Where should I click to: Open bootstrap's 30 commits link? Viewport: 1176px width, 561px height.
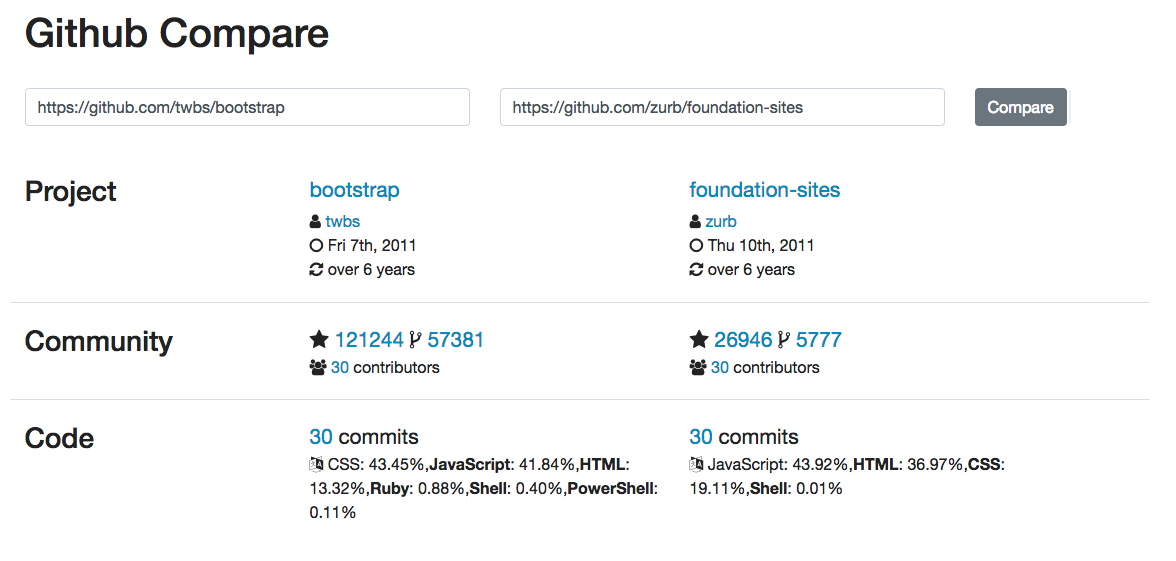click(321, 436)
